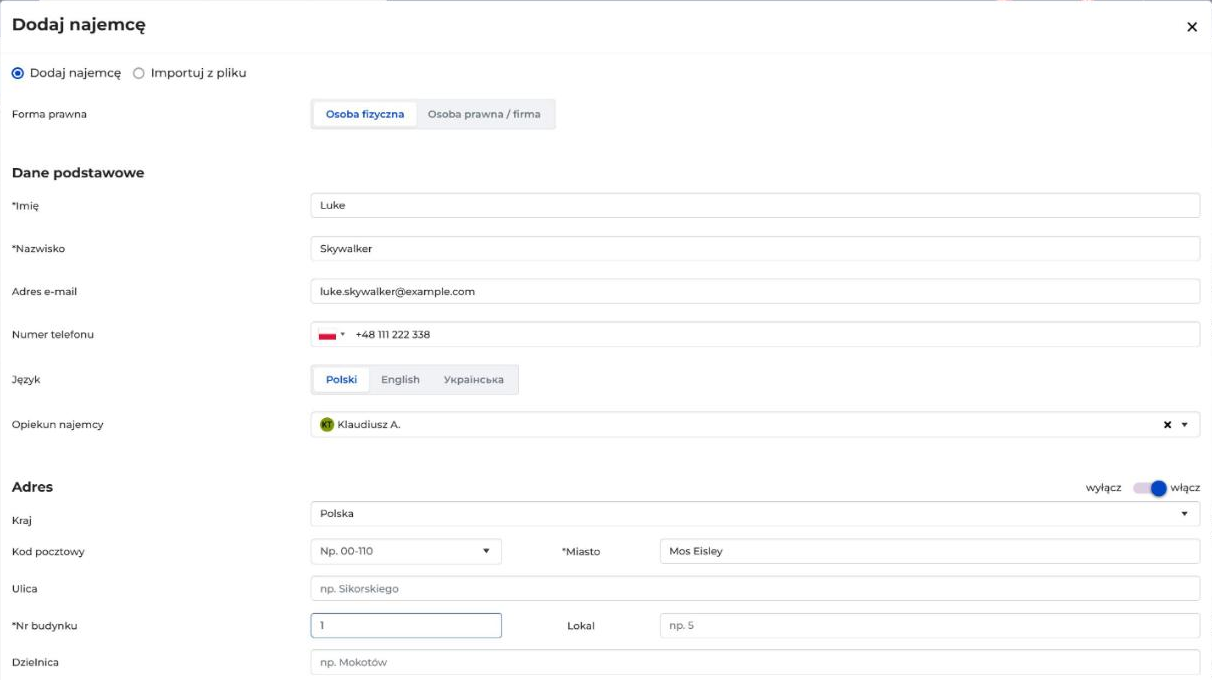Close the Dodaj najemcę dialog
This screenshot has width=1212, height=680.
1191,27
